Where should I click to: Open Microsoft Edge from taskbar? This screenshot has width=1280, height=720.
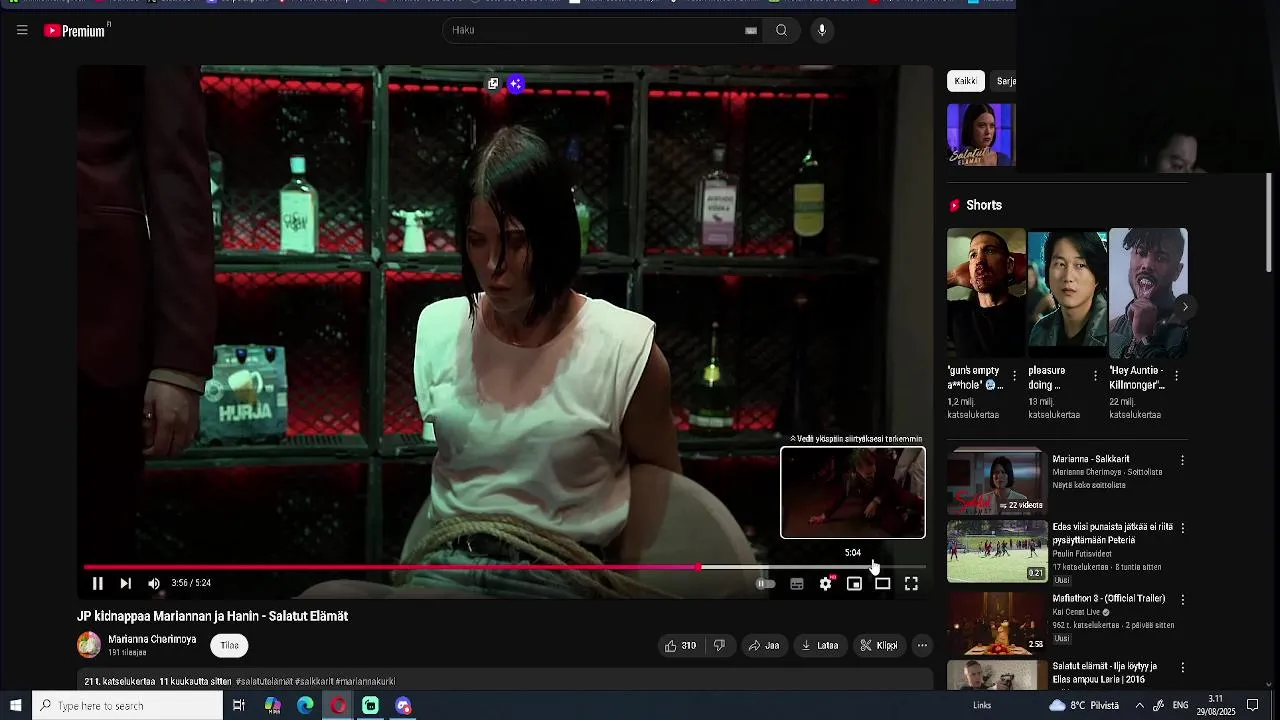click(x=305, y=706)
